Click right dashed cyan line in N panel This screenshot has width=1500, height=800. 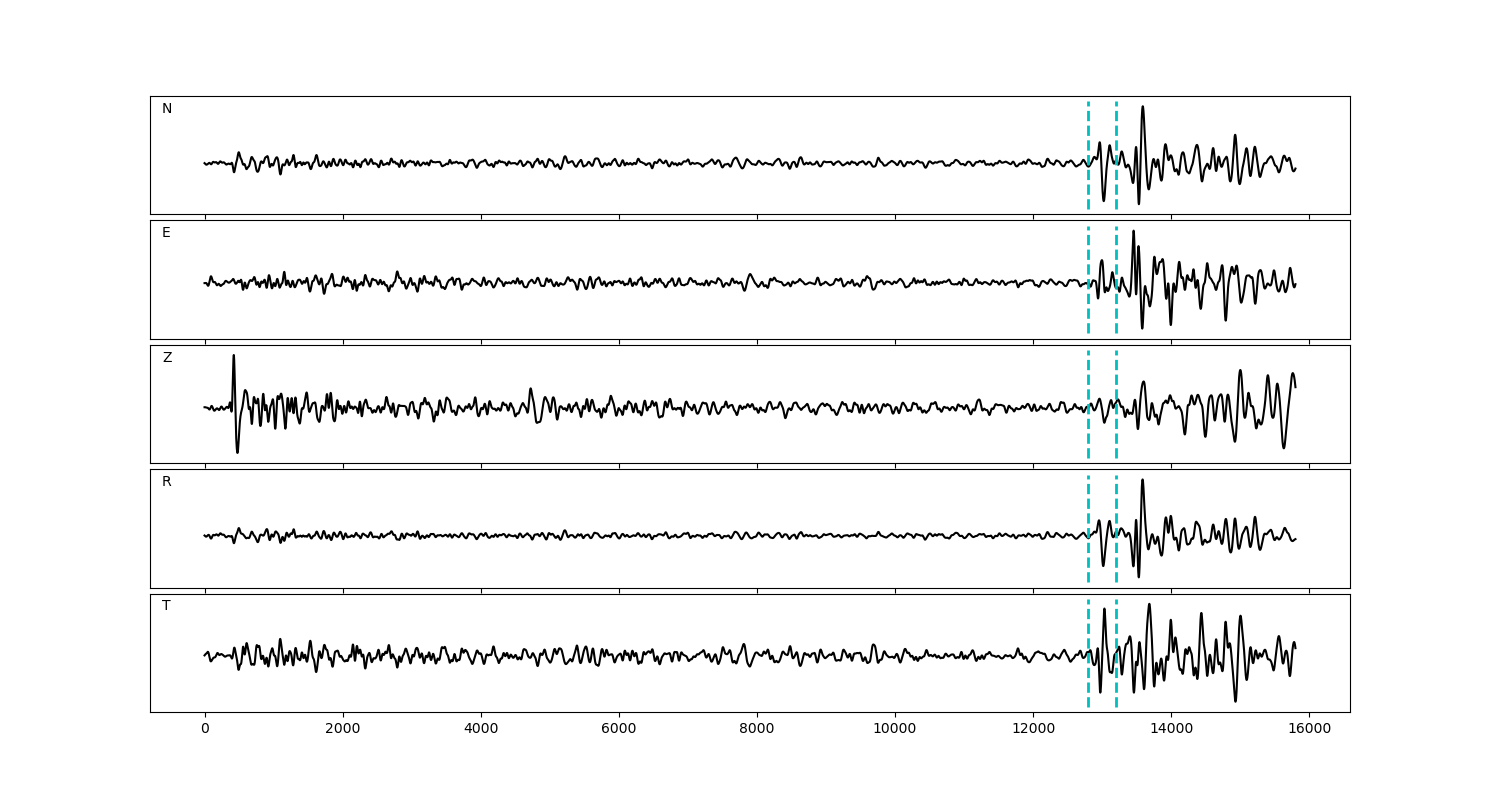1116,130
